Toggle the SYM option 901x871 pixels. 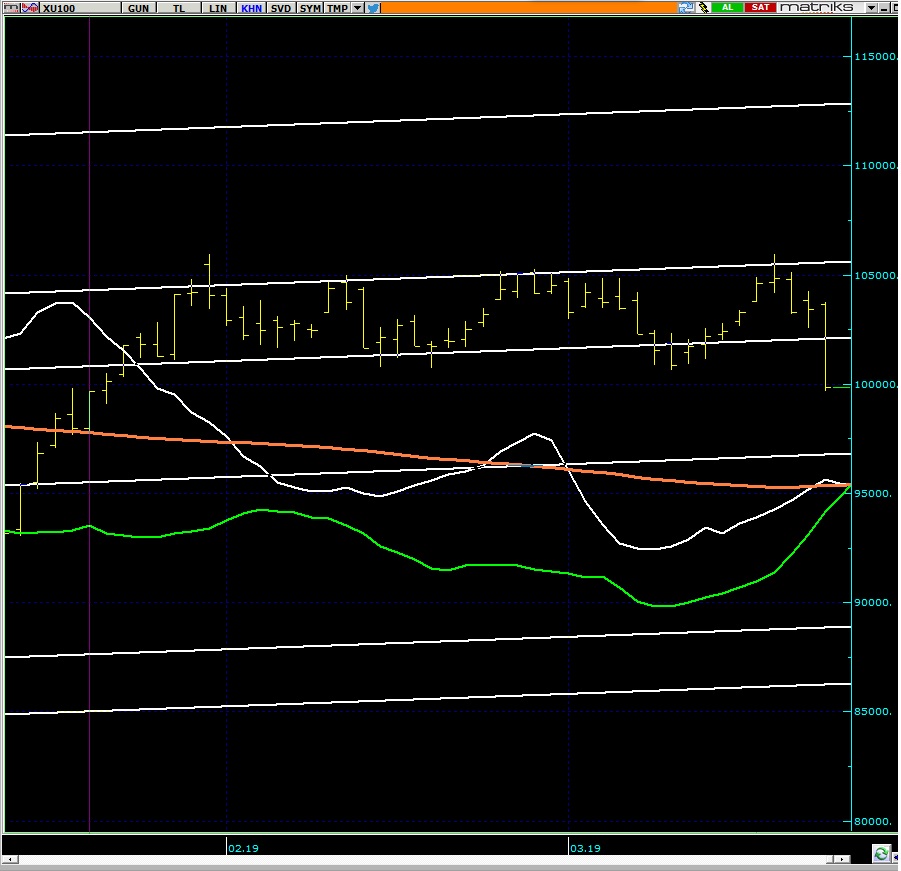[310, 8]
